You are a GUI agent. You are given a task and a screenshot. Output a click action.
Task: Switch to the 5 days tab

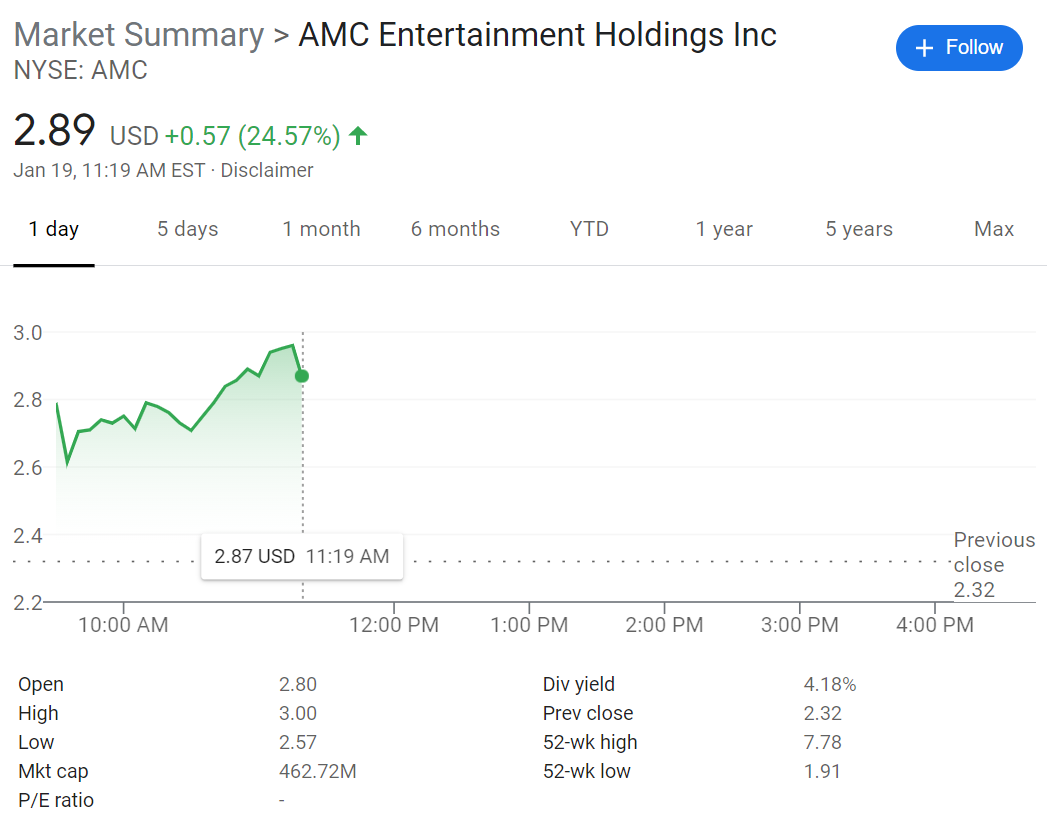click(x=187, y=229)
